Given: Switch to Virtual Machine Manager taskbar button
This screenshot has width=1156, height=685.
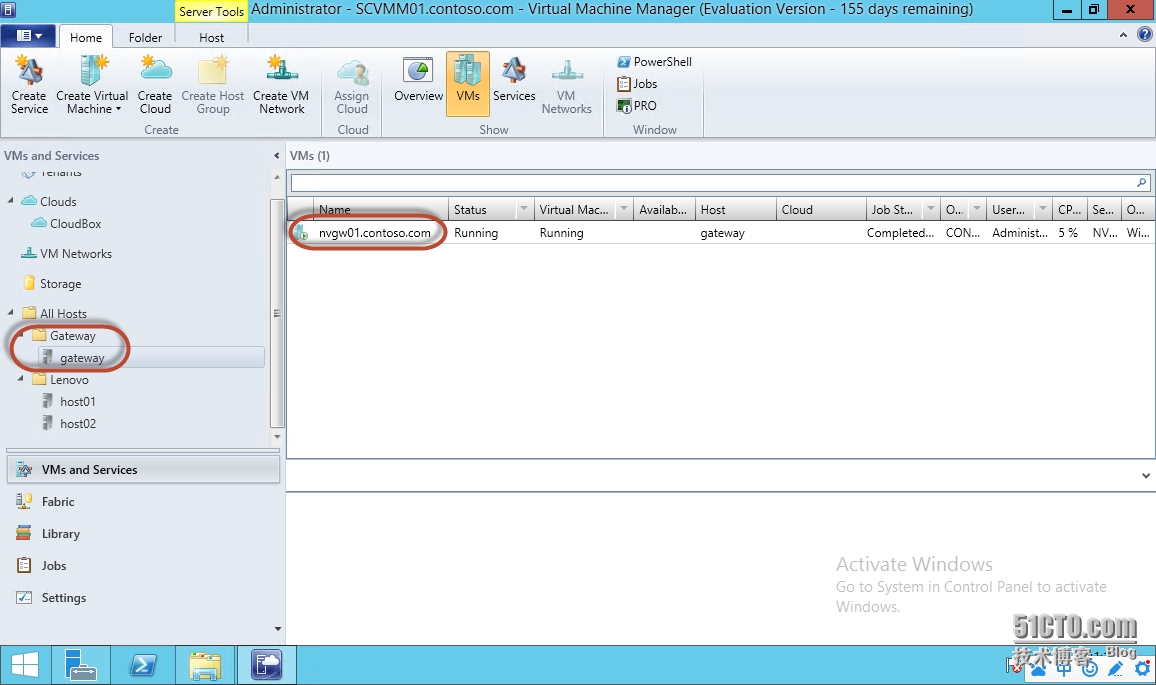Looking at the screenshot, I should [266, 665].
